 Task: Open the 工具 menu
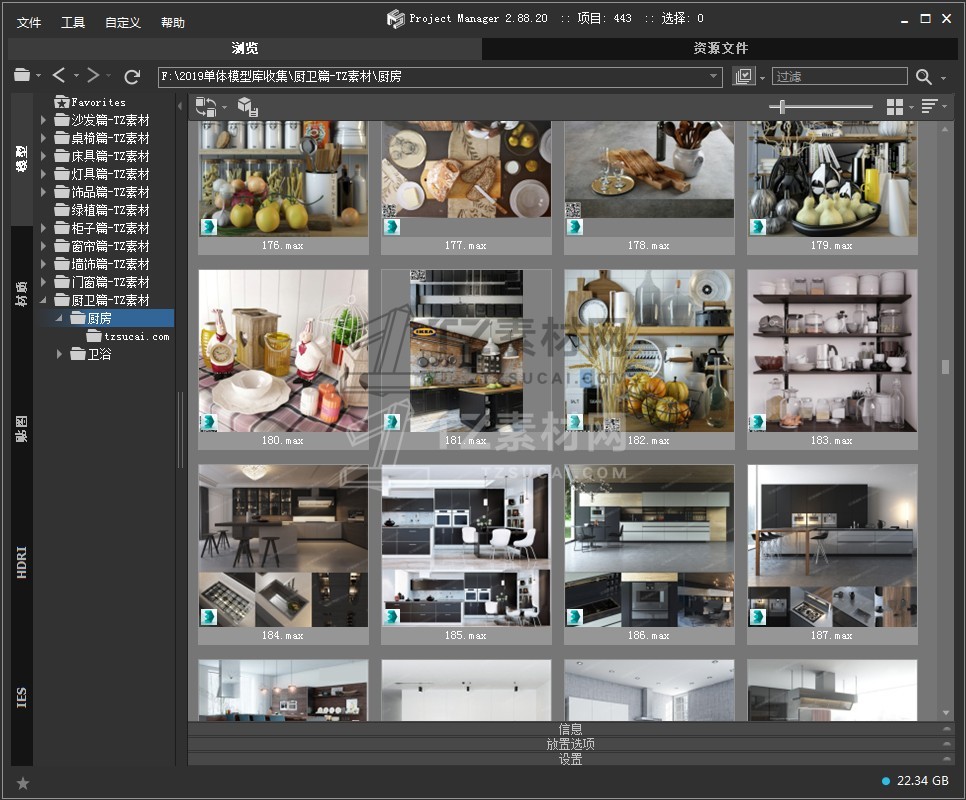point(73,22)
